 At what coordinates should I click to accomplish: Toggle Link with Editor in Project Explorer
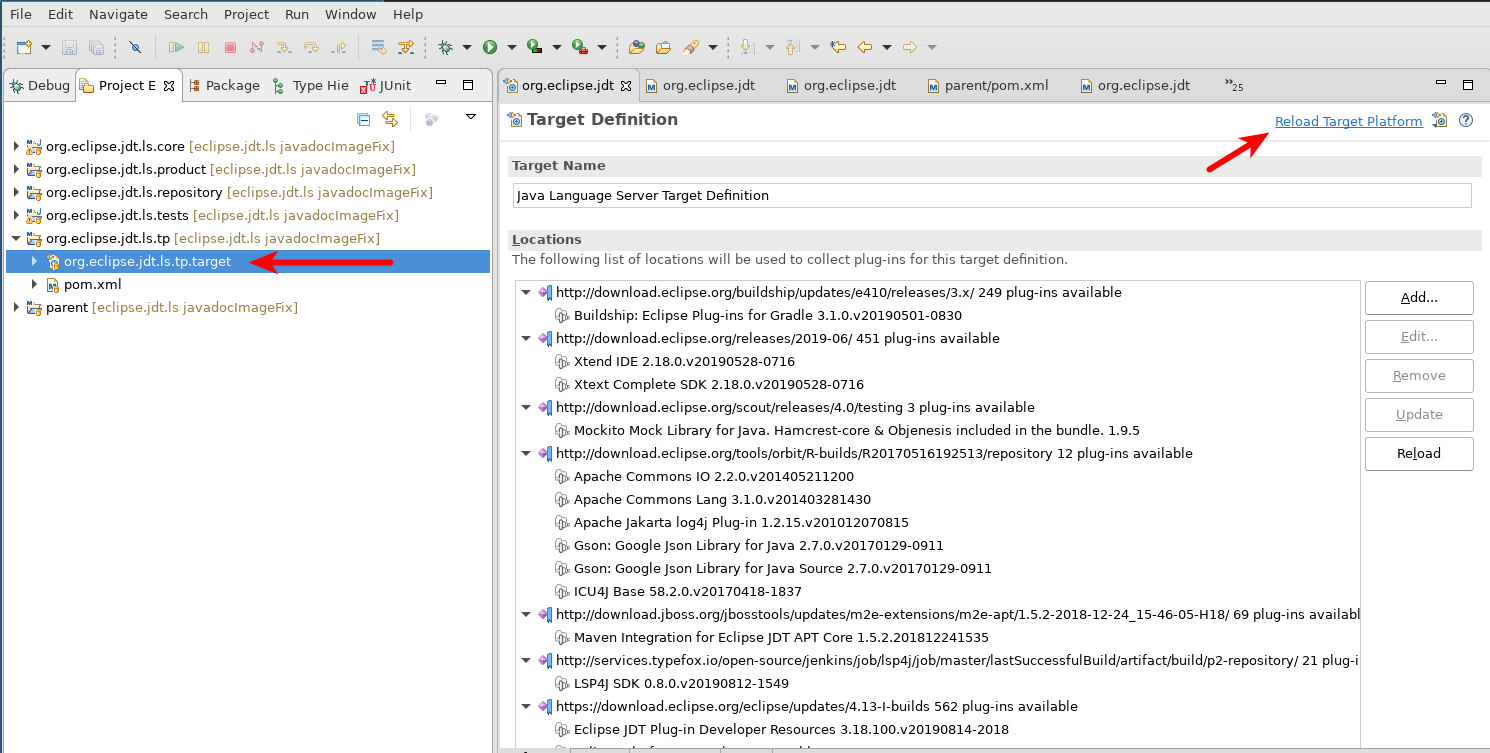[x=390, y=119]
